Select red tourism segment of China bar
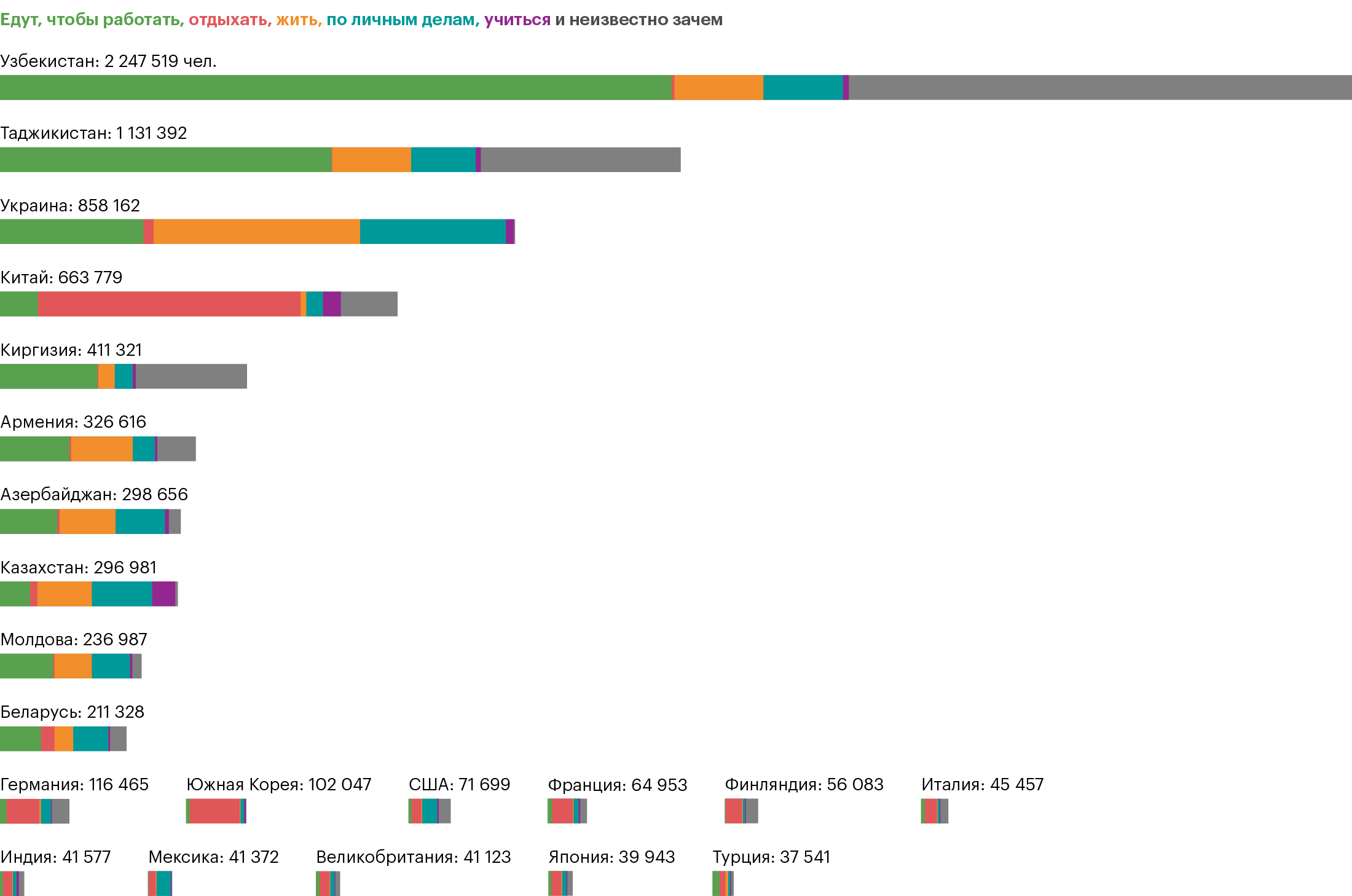Screen dimensions: 1352x896 point(169,304)
